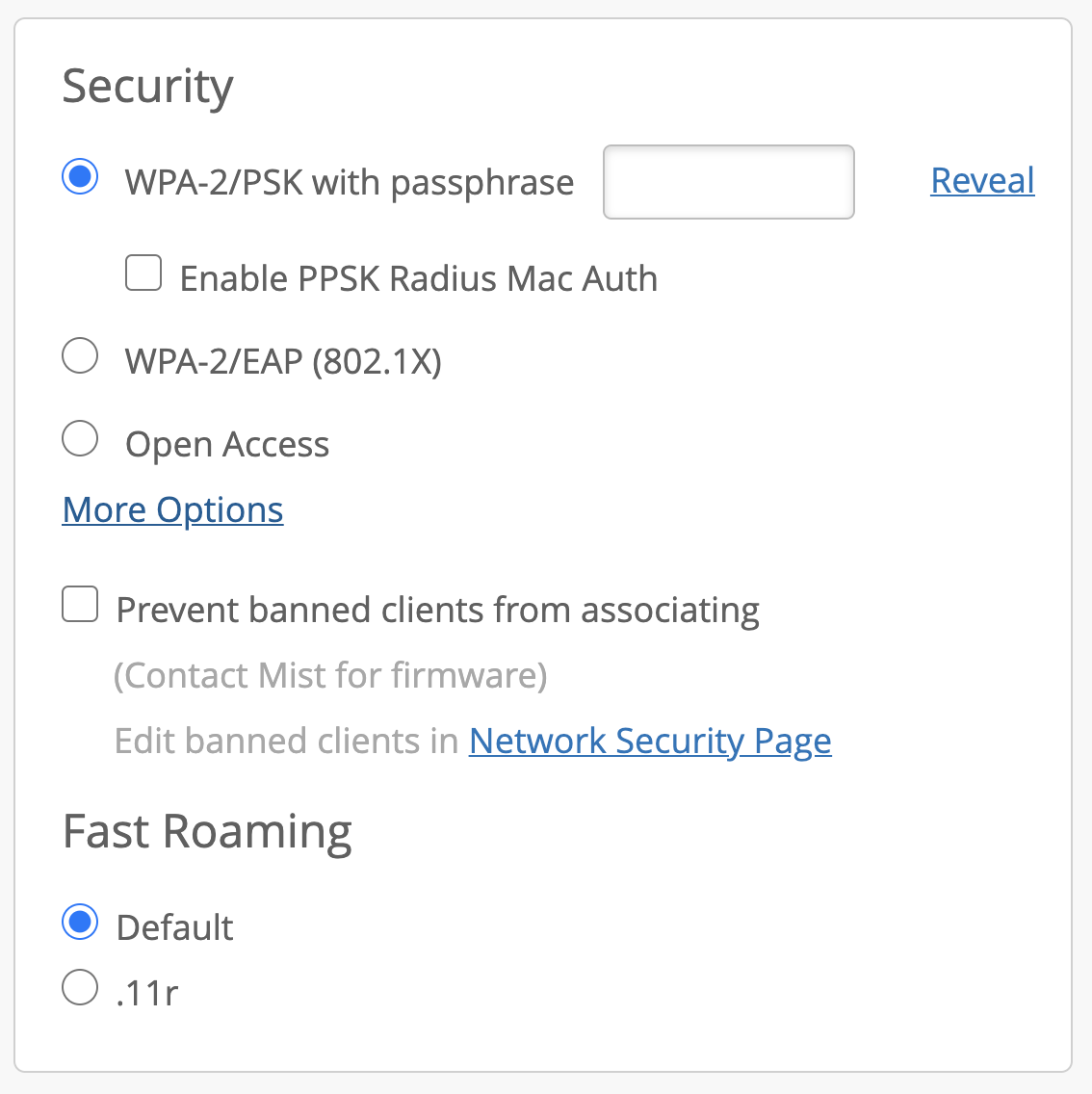
Task: Open the Network Security Page link
Action: [x=650, y=741]
